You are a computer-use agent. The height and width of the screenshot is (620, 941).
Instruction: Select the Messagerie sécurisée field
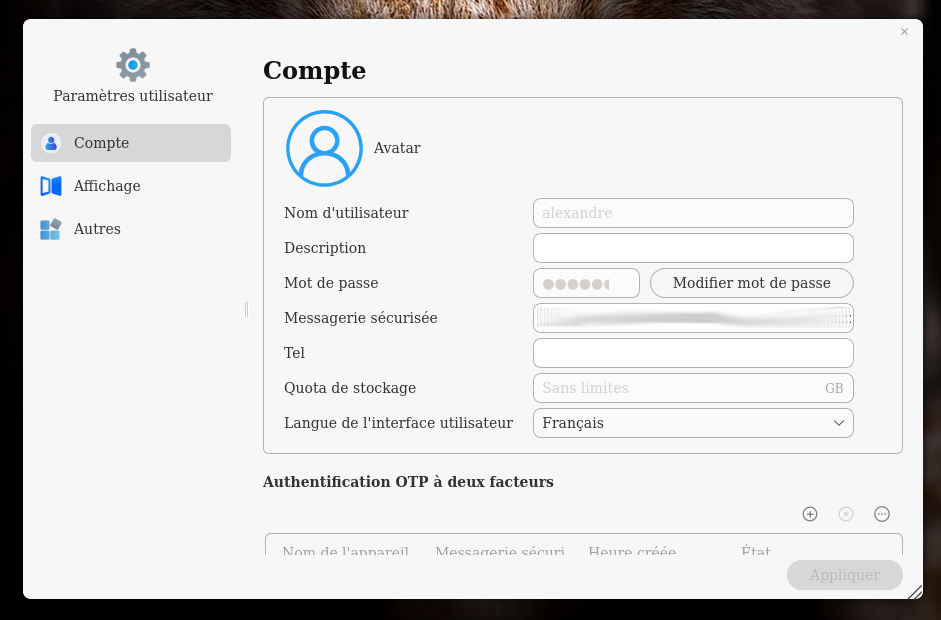692,318
